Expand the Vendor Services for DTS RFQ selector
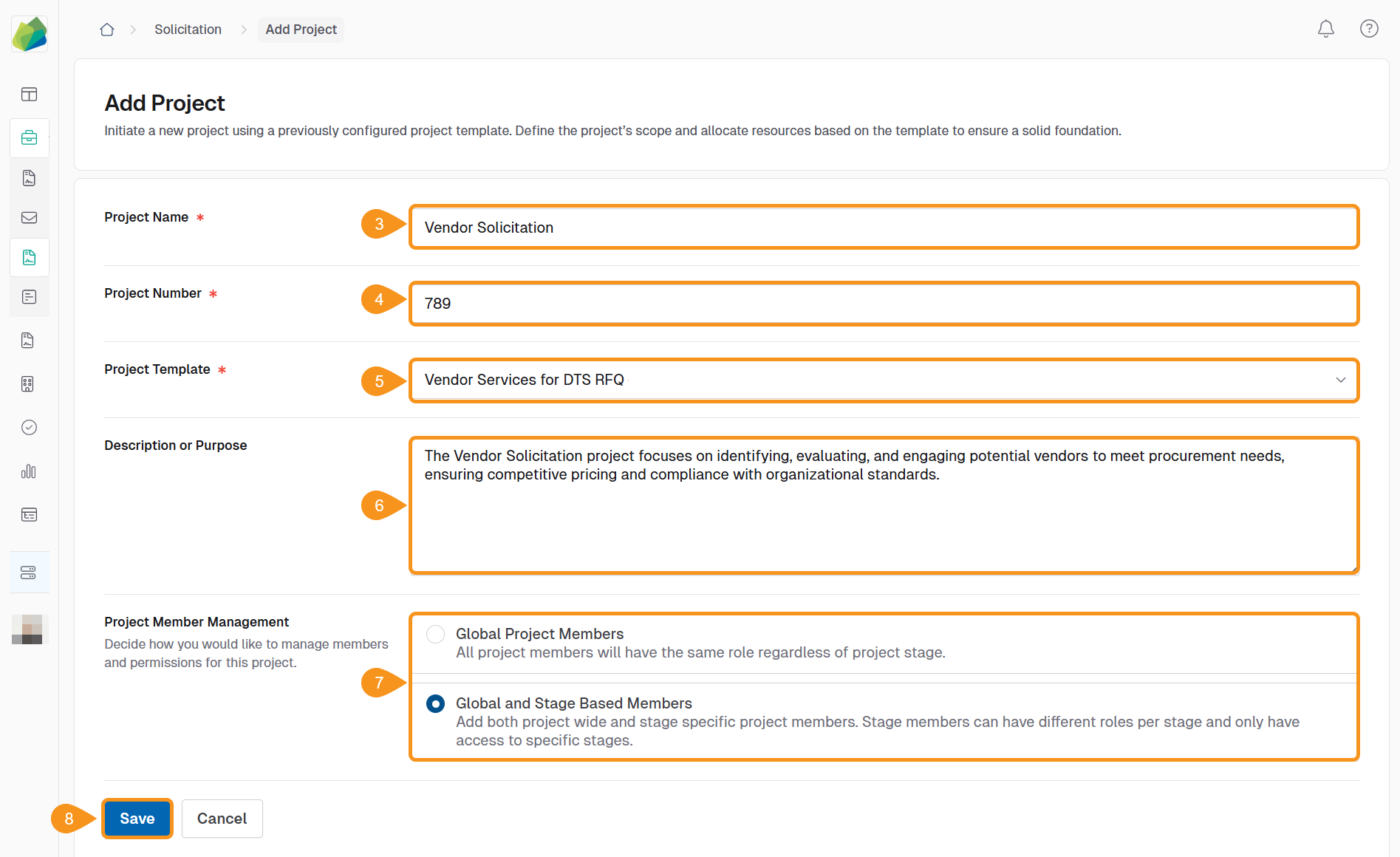This screenshot has width=1400, height=857. click(1342, 380)
